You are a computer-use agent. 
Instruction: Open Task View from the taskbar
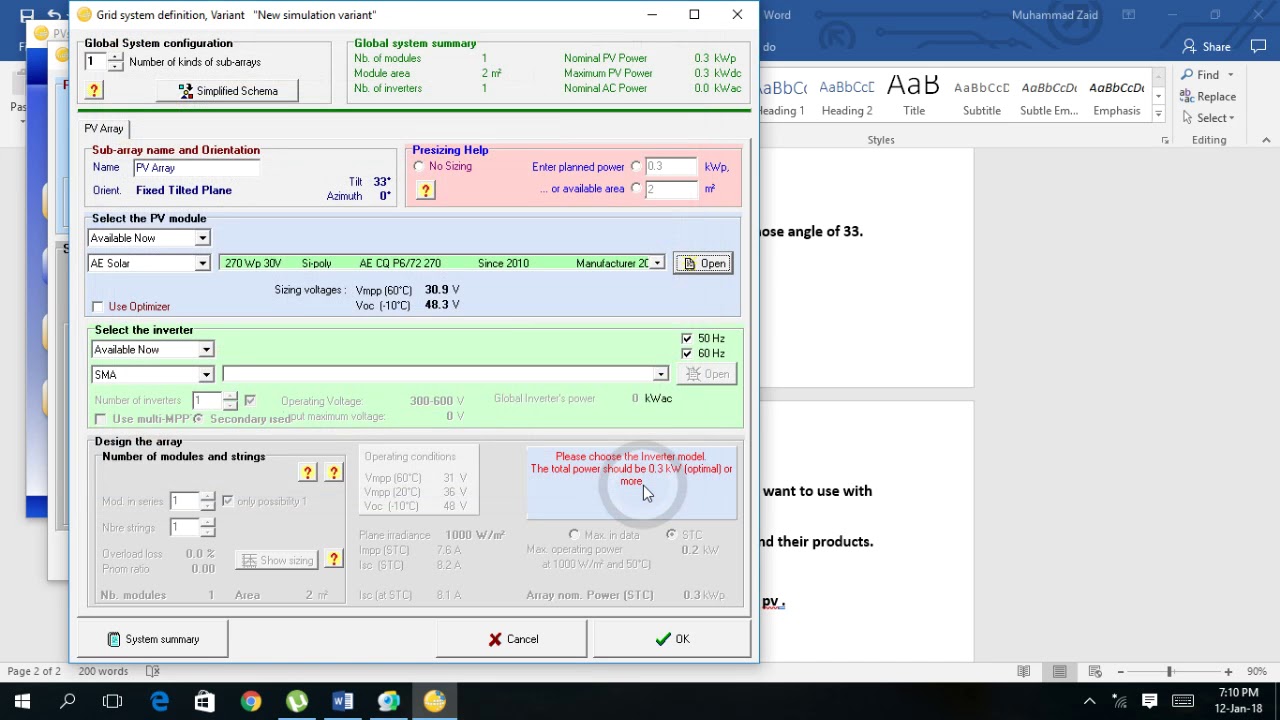coord(113,701)
